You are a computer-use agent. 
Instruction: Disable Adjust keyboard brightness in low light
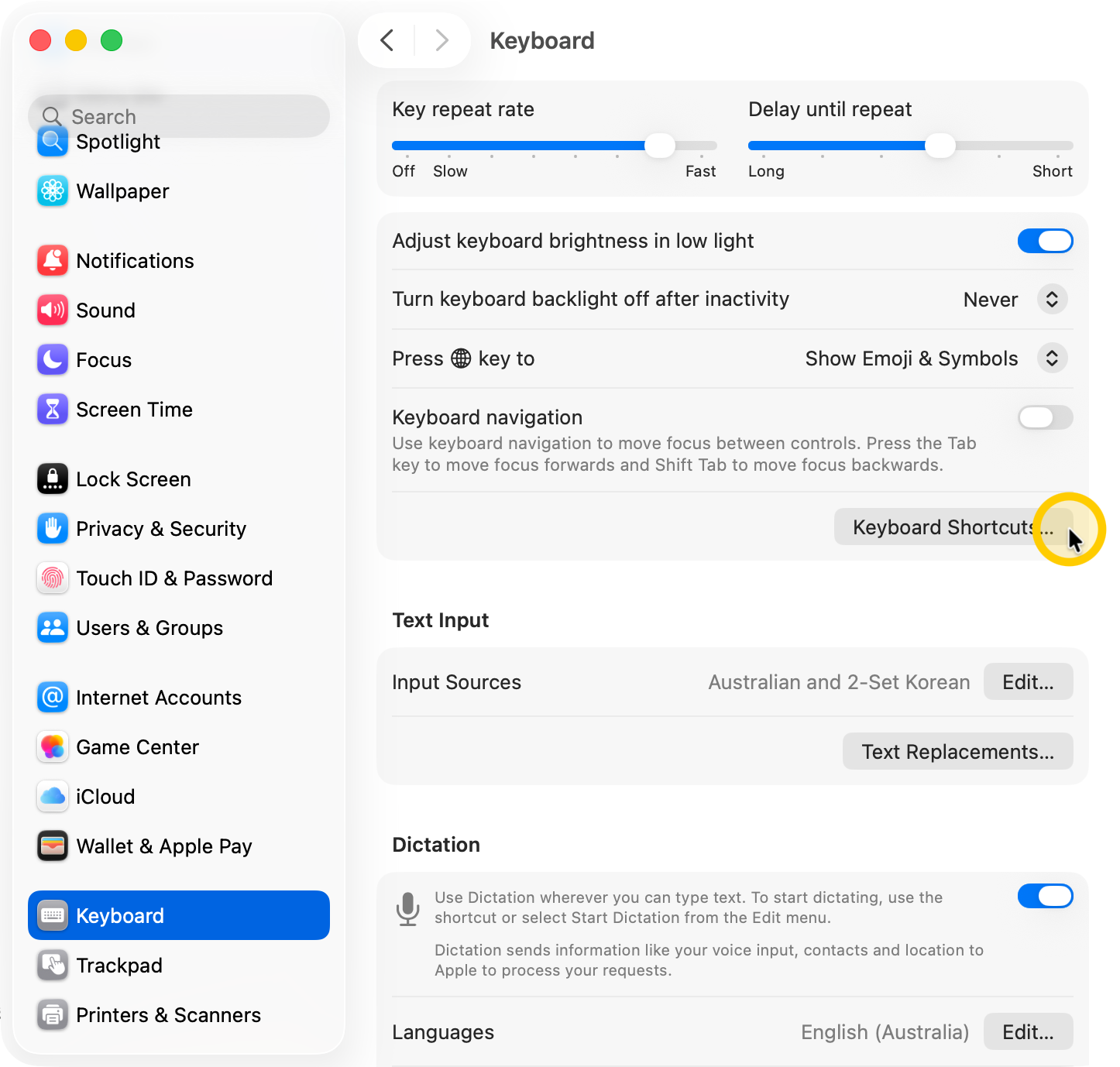[1045, 241]
